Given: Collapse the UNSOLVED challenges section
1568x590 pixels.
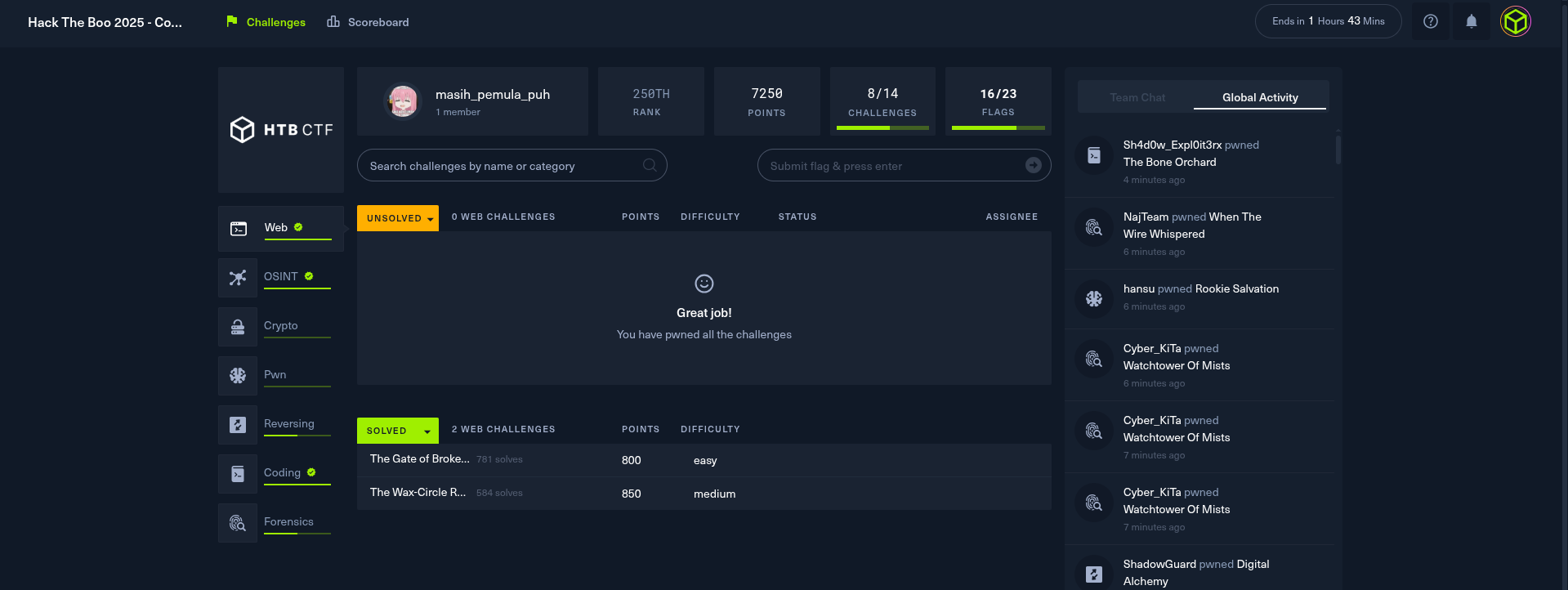Looking at the screenshot, I should click(x=398, y=218).
